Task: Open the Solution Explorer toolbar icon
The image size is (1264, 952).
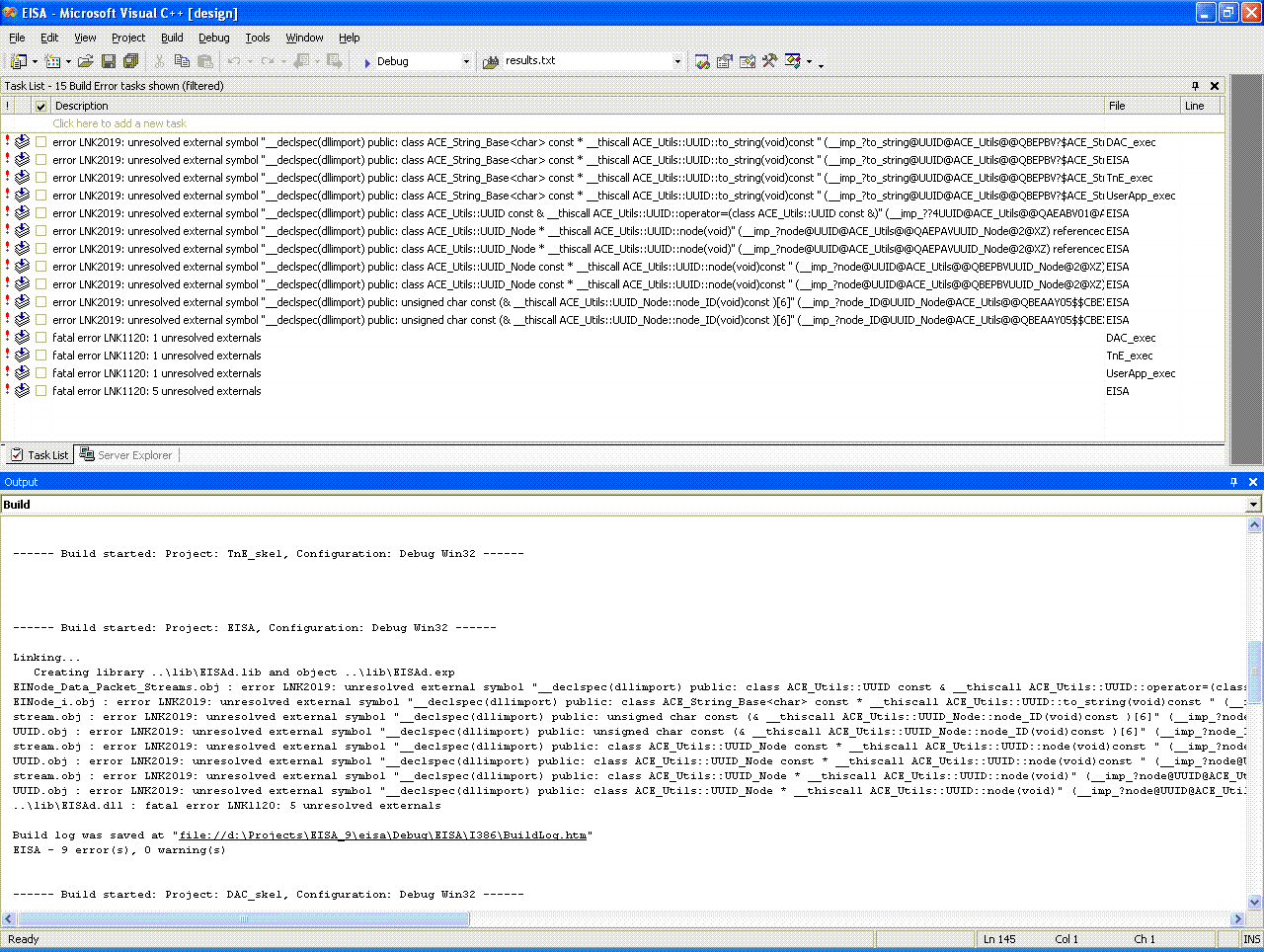Action: point(702,61)
